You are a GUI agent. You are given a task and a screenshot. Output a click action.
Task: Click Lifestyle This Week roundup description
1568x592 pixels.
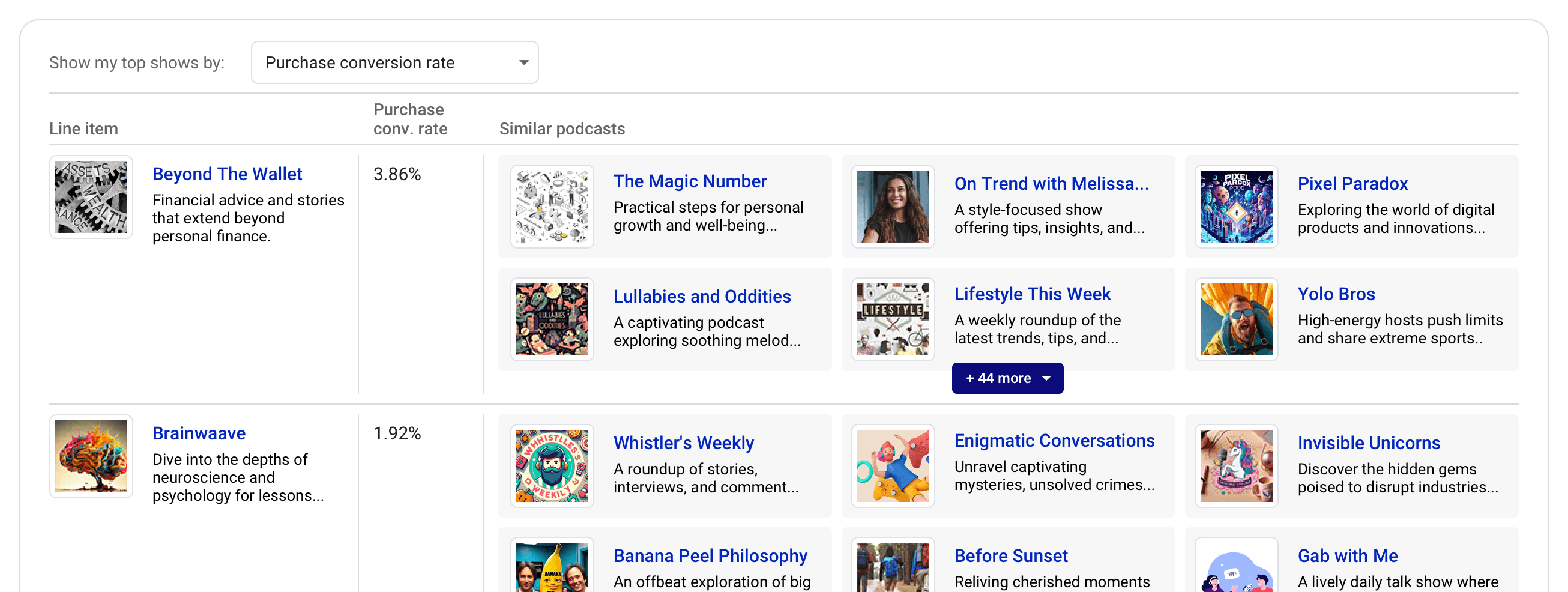[1038, 330]
